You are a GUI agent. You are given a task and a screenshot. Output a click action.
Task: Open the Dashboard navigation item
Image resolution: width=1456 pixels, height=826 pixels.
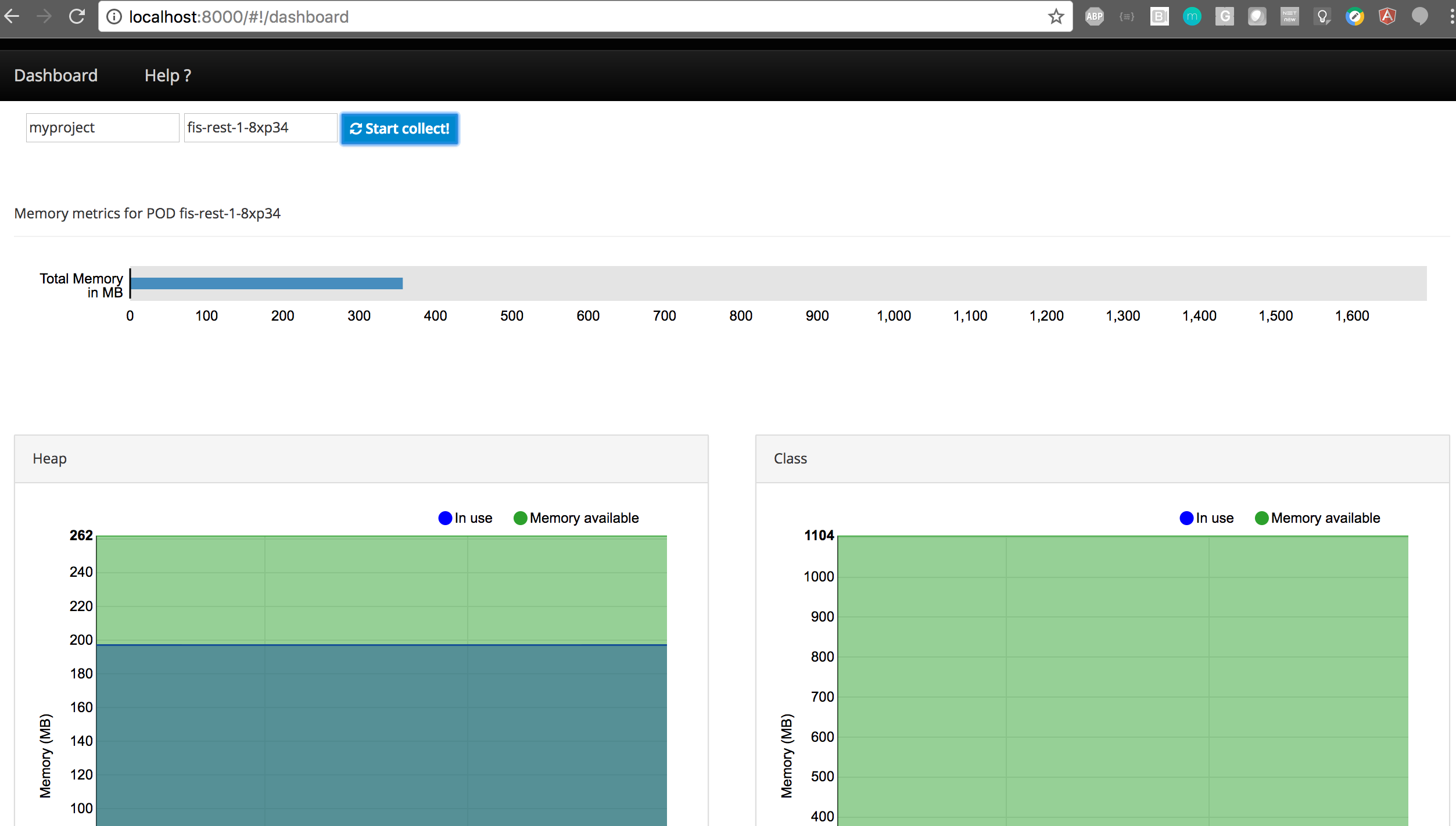coord(56,76)
